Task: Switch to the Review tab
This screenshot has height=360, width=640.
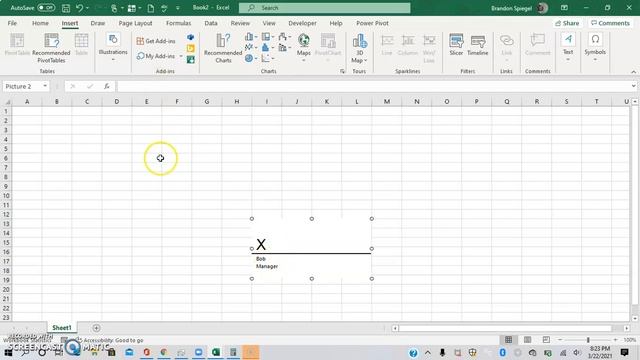Action: [240, 23]
